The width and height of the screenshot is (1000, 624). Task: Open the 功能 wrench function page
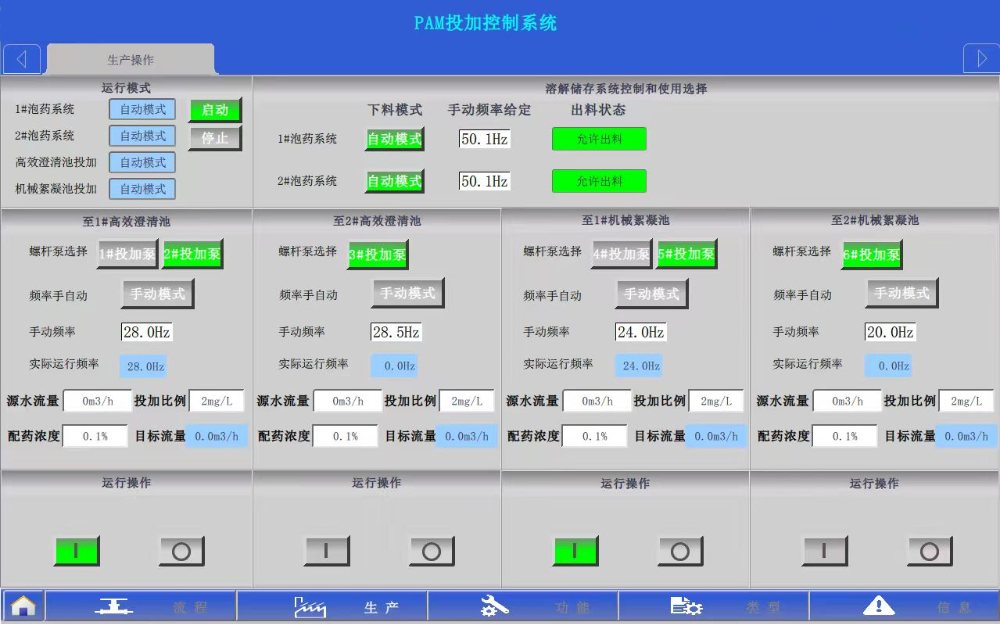click(523, 606)
